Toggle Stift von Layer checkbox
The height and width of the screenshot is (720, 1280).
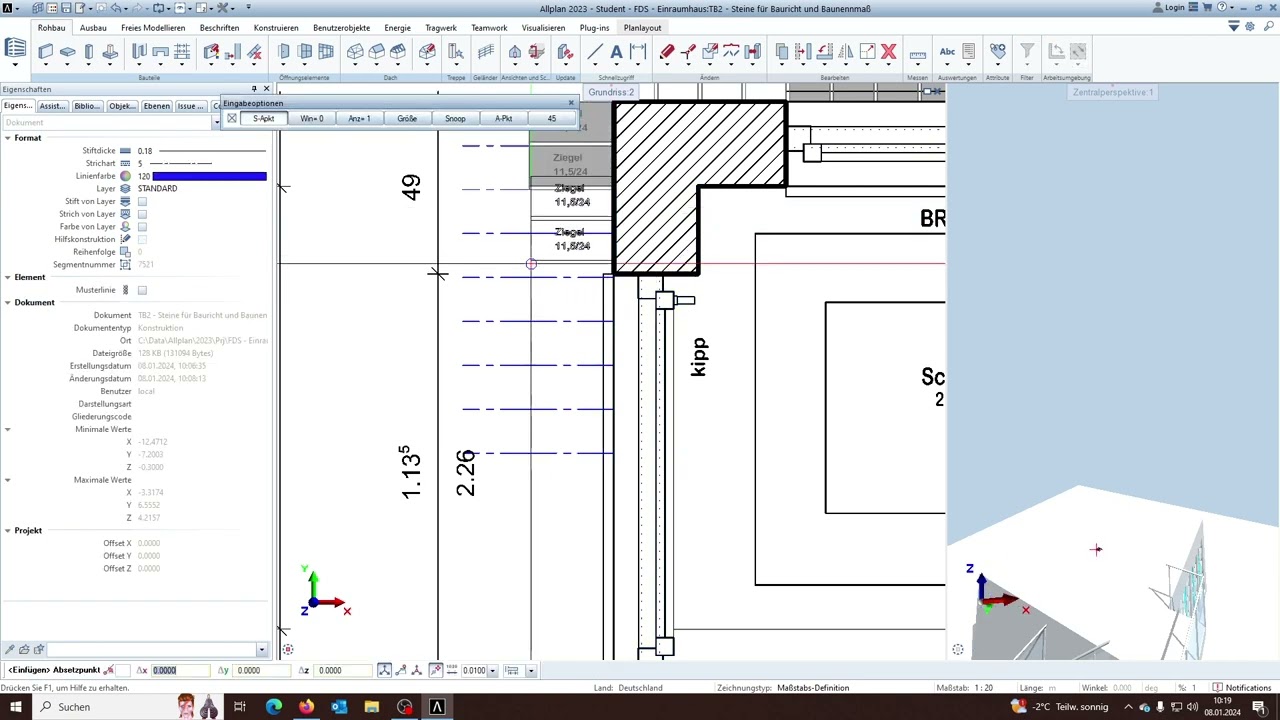click(142, 202)
